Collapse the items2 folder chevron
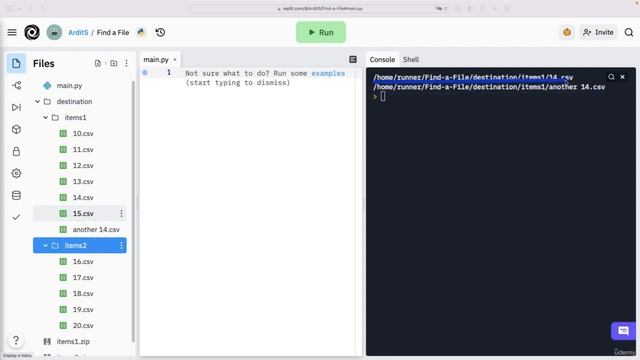Image resolution: width=640 pixels, height=360 pixels. pos(46,245)
